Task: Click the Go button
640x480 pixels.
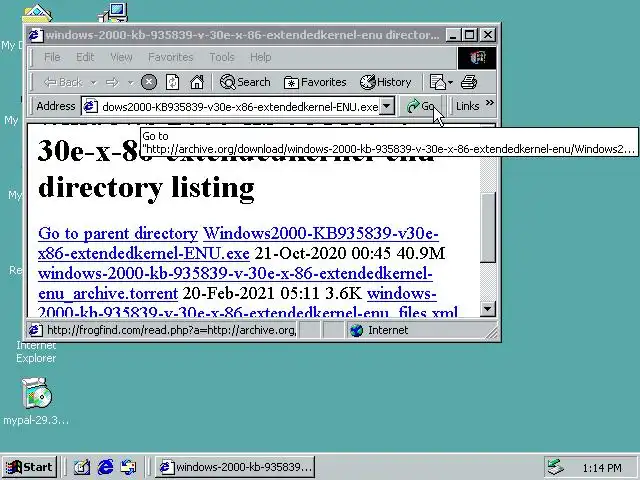Action: pyautogui.click(x=420, y=107)
